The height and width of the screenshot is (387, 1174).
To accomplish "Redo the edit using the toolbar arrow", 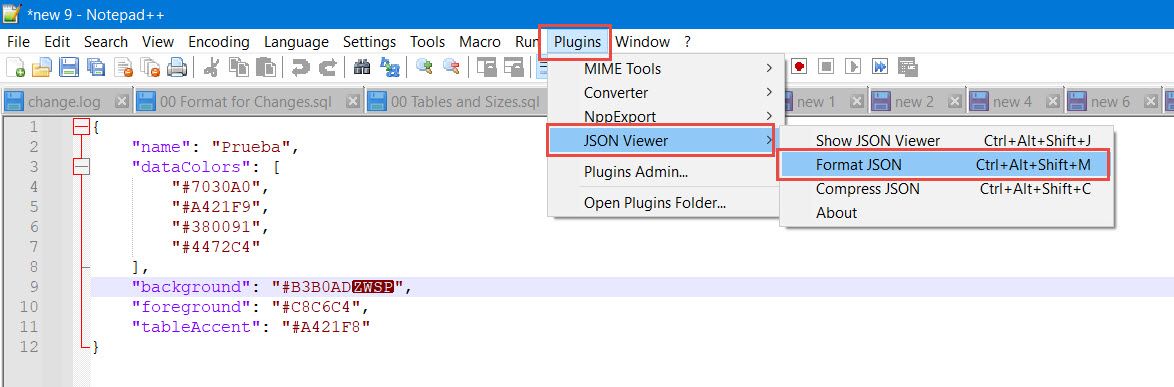I will point(327,67).
